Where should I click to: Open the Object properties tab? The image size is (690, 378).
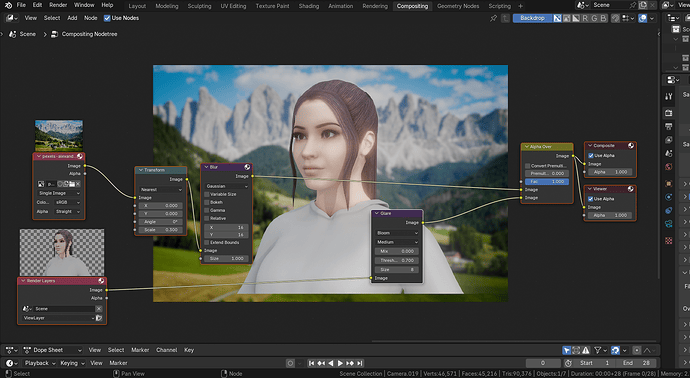[668, 183]
